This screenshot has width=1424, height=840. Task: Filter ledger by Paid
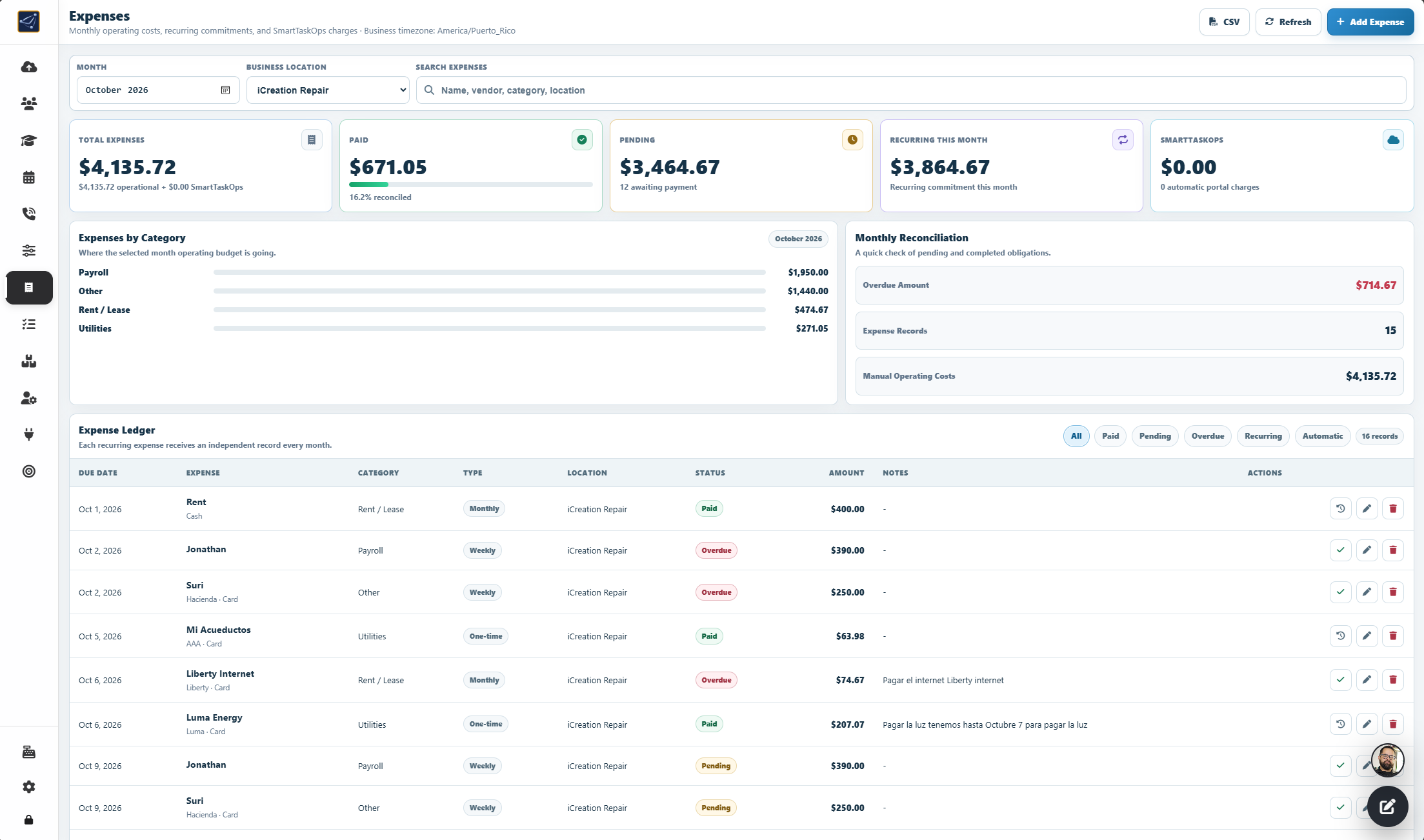pos(1110,436)
